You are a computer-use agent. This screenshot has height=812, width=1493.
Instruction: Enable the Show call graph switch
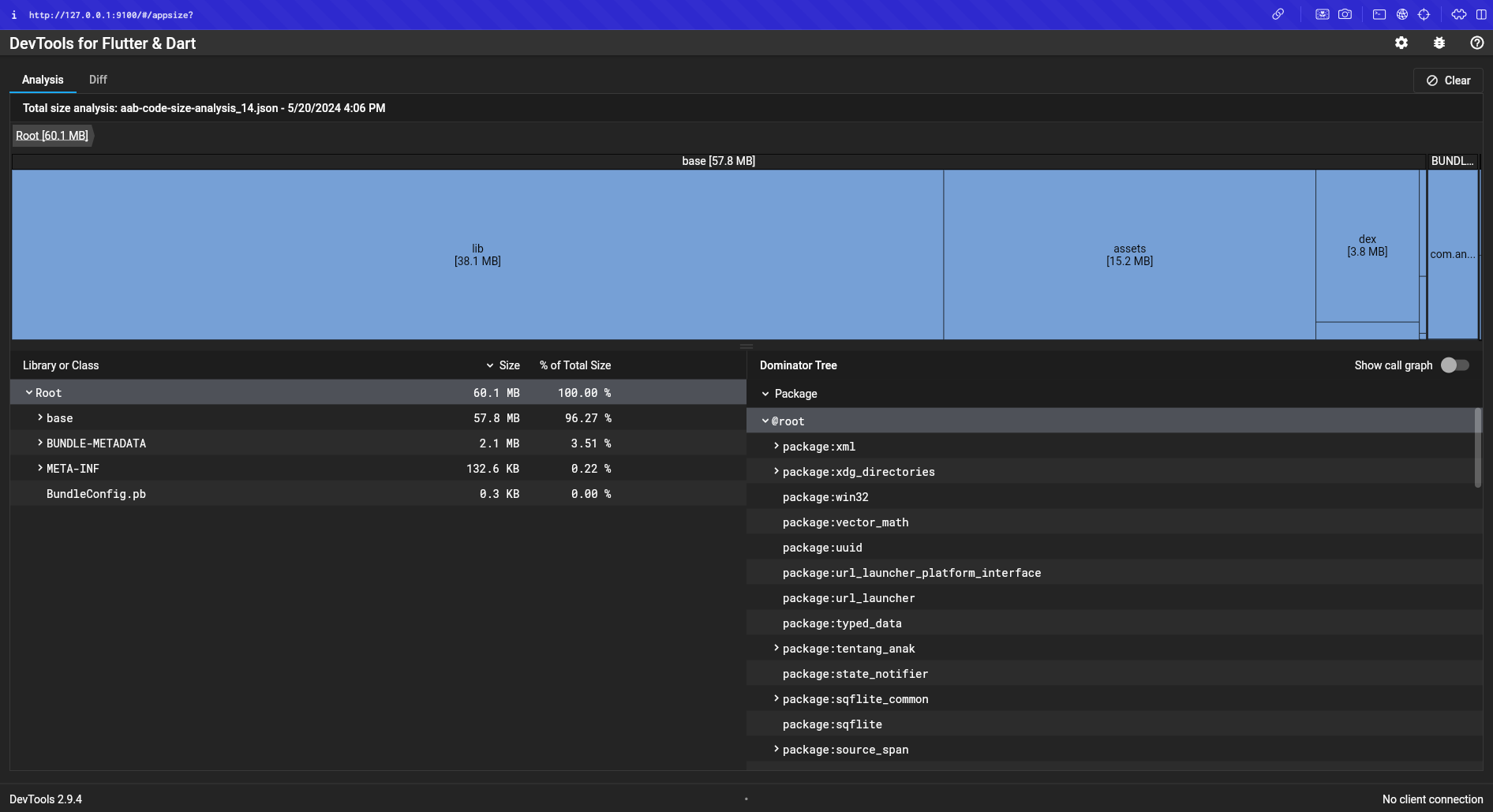[x=1454, y=365]
